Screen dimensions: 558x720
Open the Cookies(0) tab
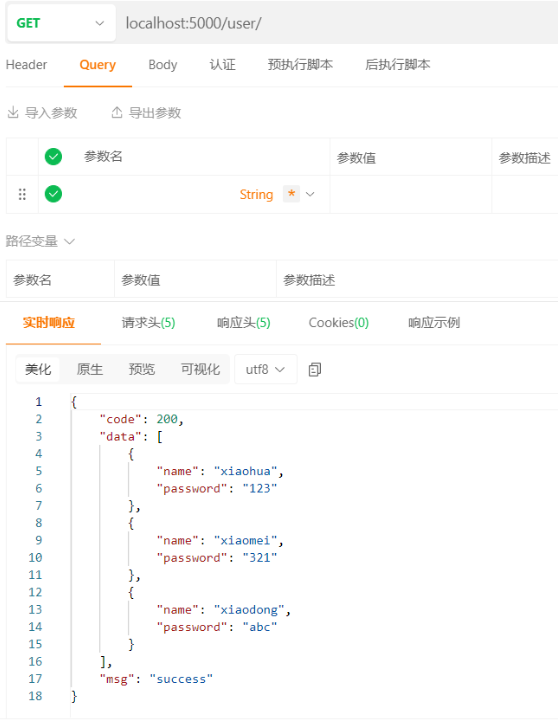pyautogui.click(x=339, y=323)
